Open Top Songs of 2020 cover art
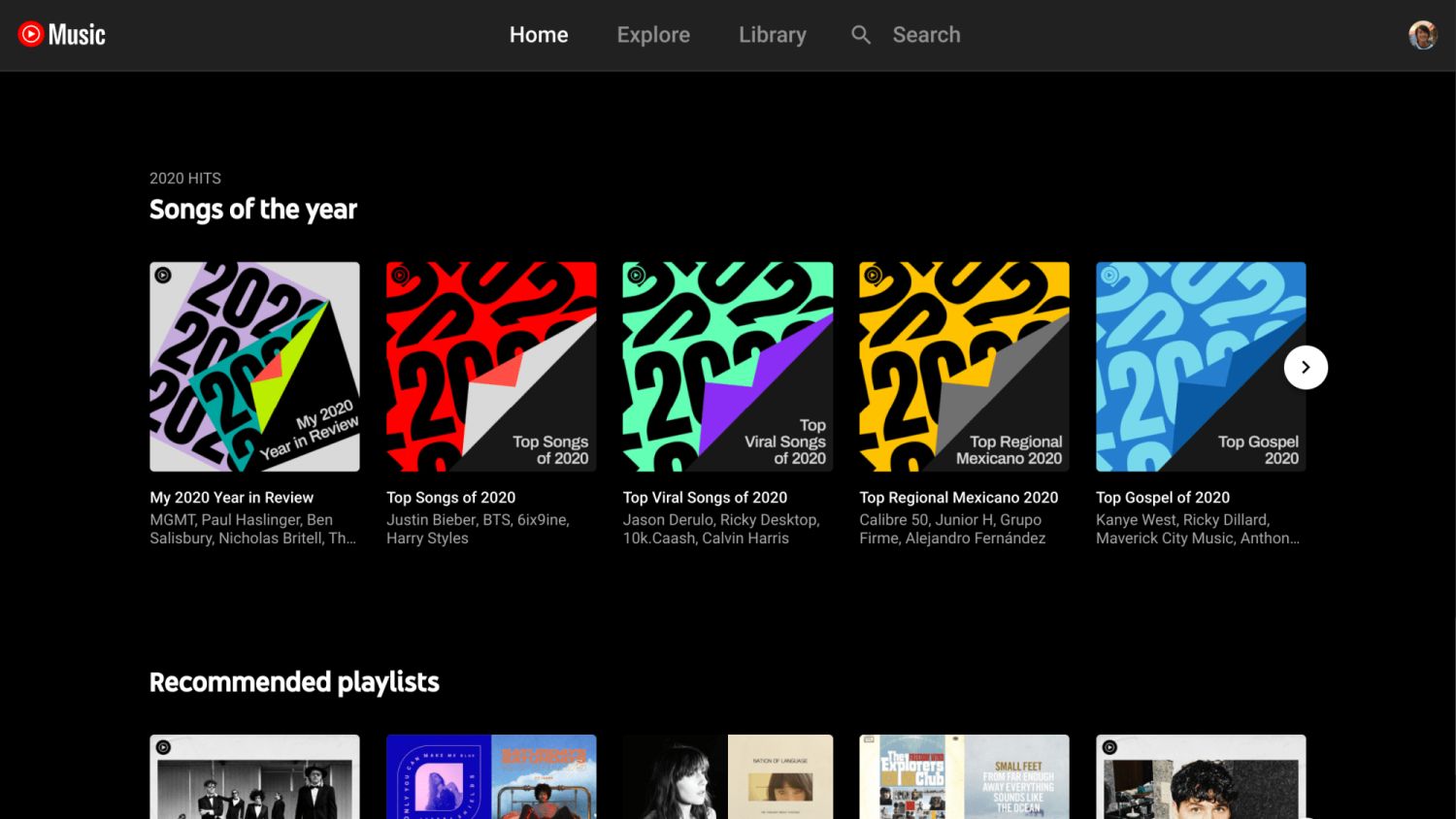Screen dimensions: 1456x819 (x=491, y=367)
